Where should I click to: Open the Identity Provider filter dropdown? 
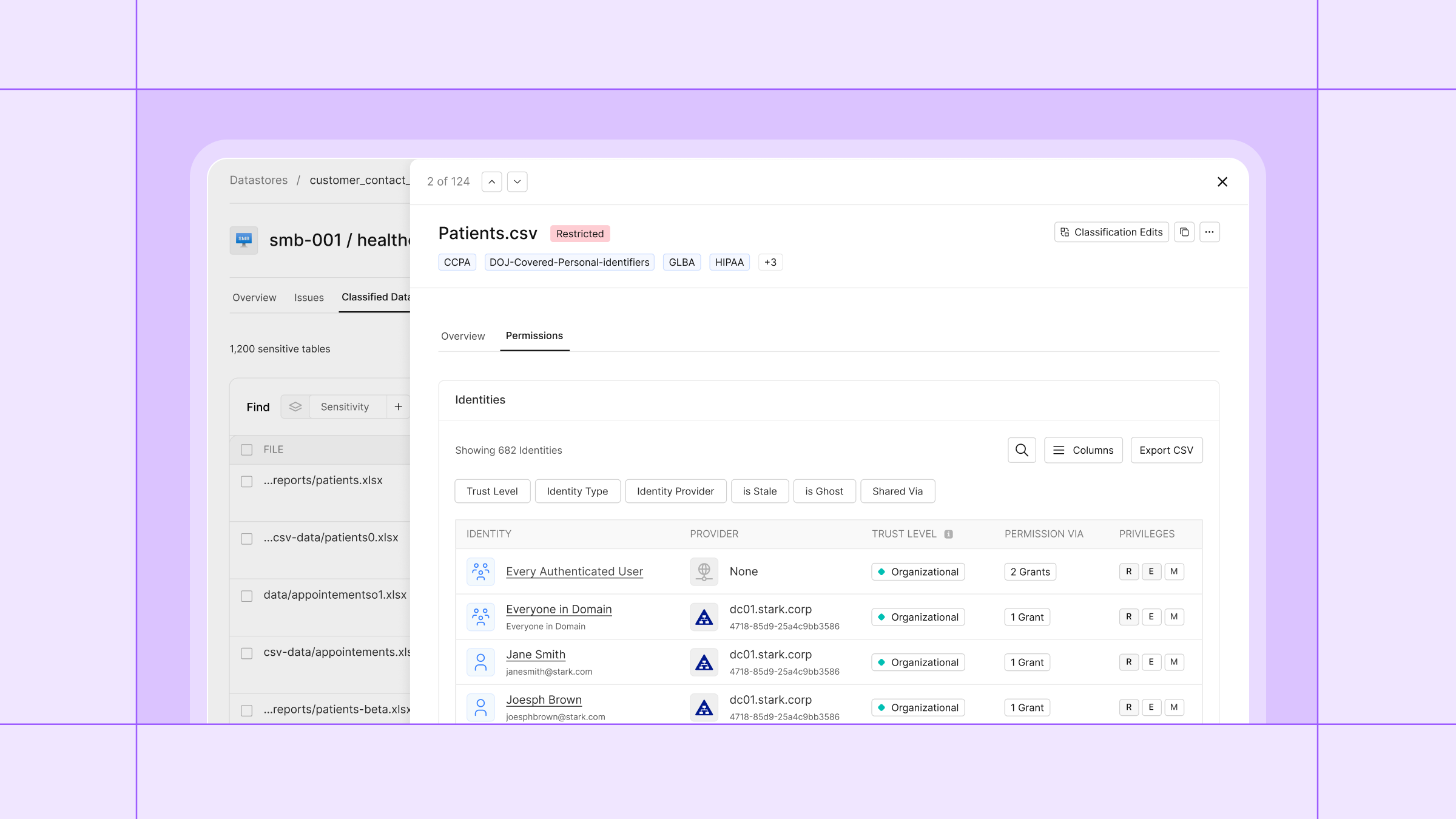click(675, 491)
